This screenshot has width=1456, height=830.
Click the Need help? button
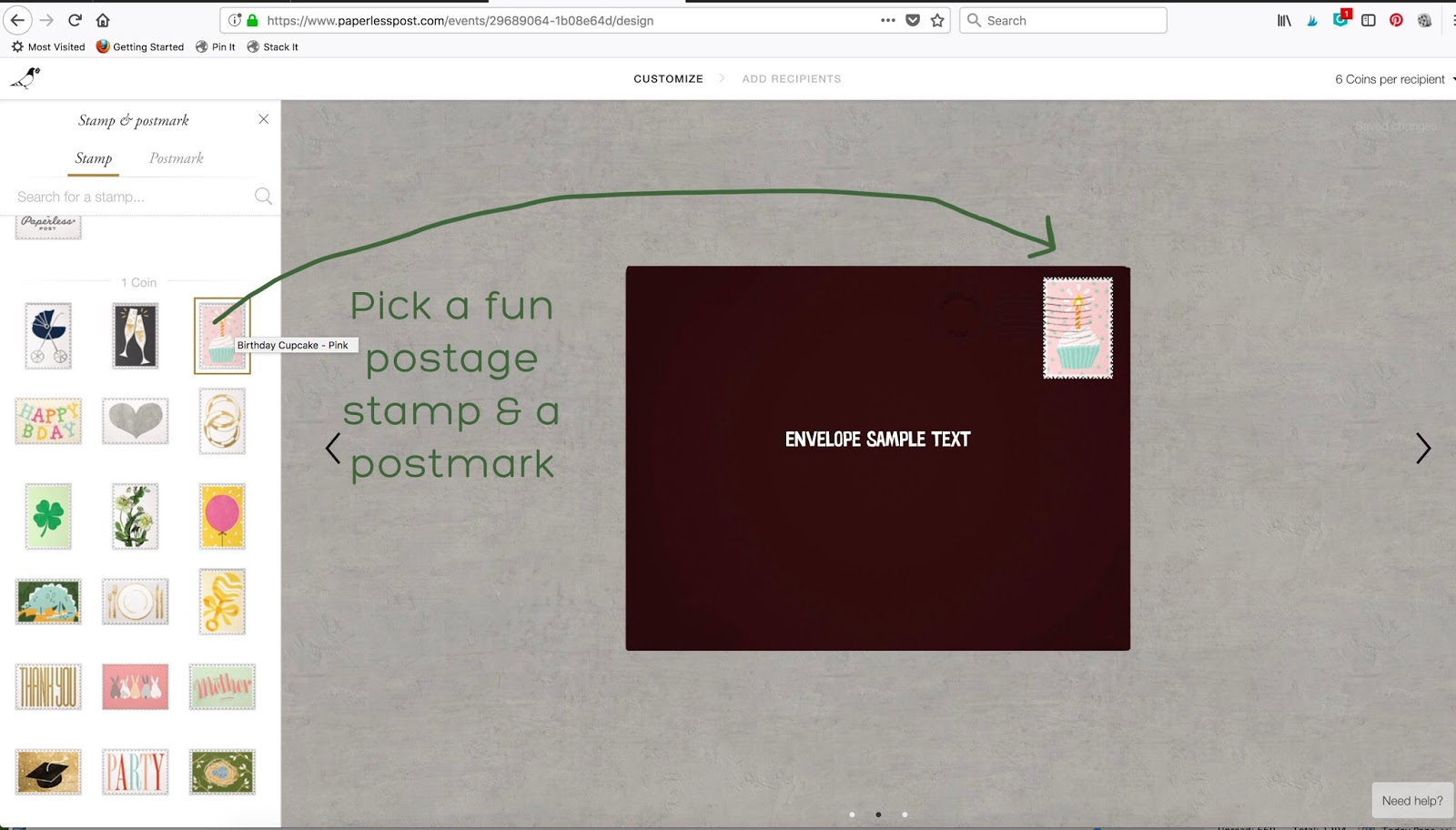(1411, 799)
